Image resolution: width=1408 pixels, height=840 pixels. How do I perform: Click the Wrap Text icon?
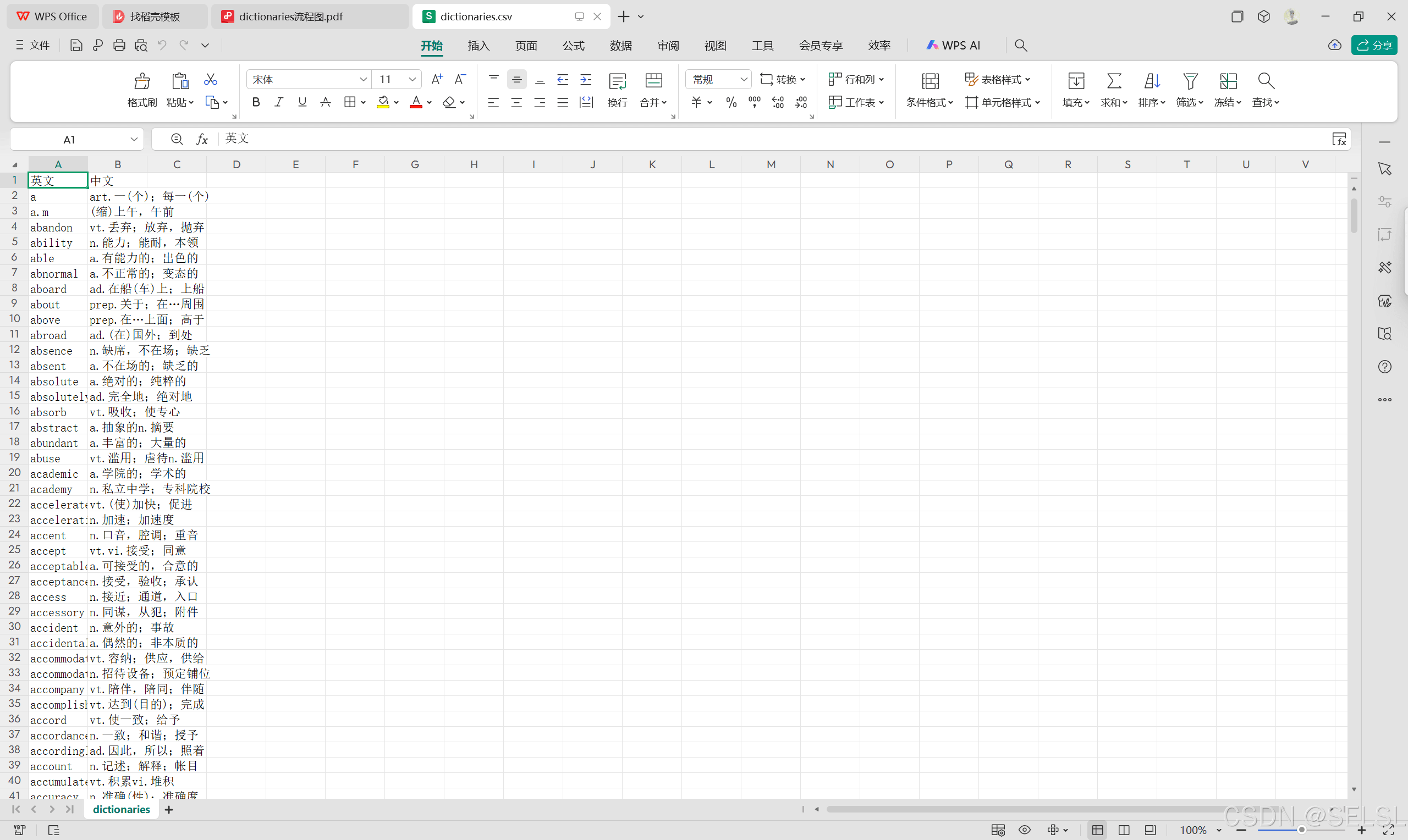(617, 81)
